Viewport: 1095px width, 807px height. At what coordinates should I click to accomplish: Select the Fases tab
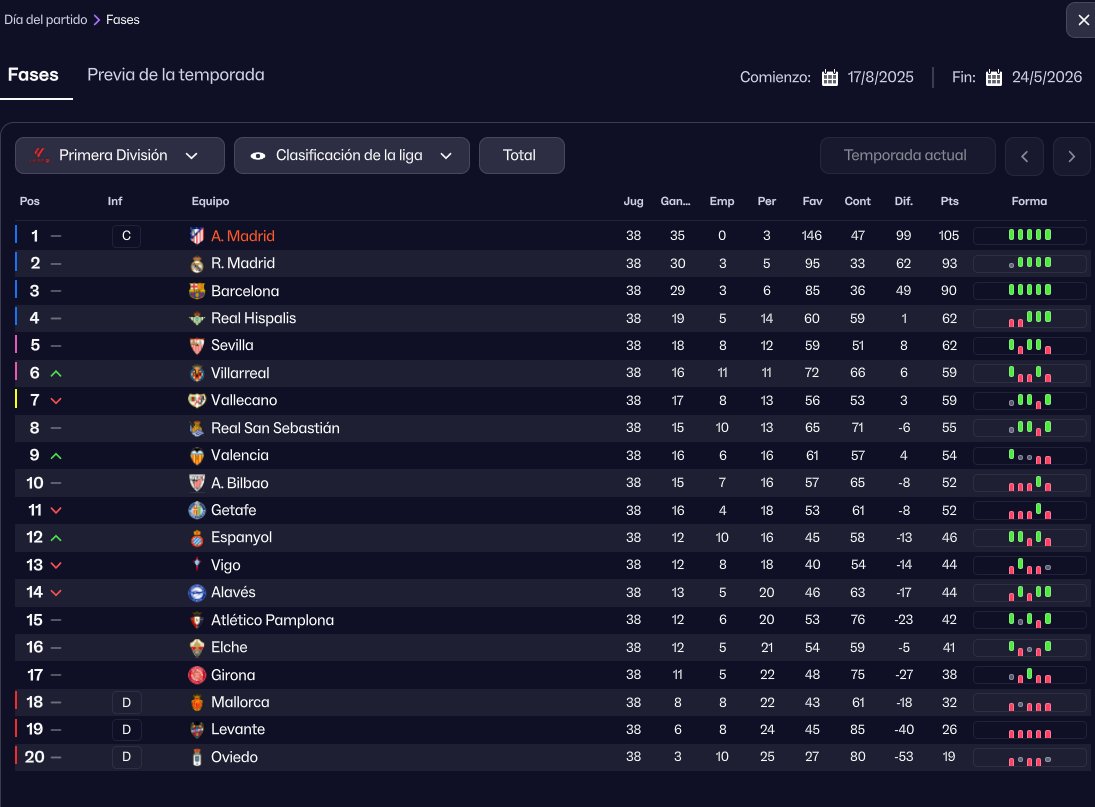click(x=33, y=75)
